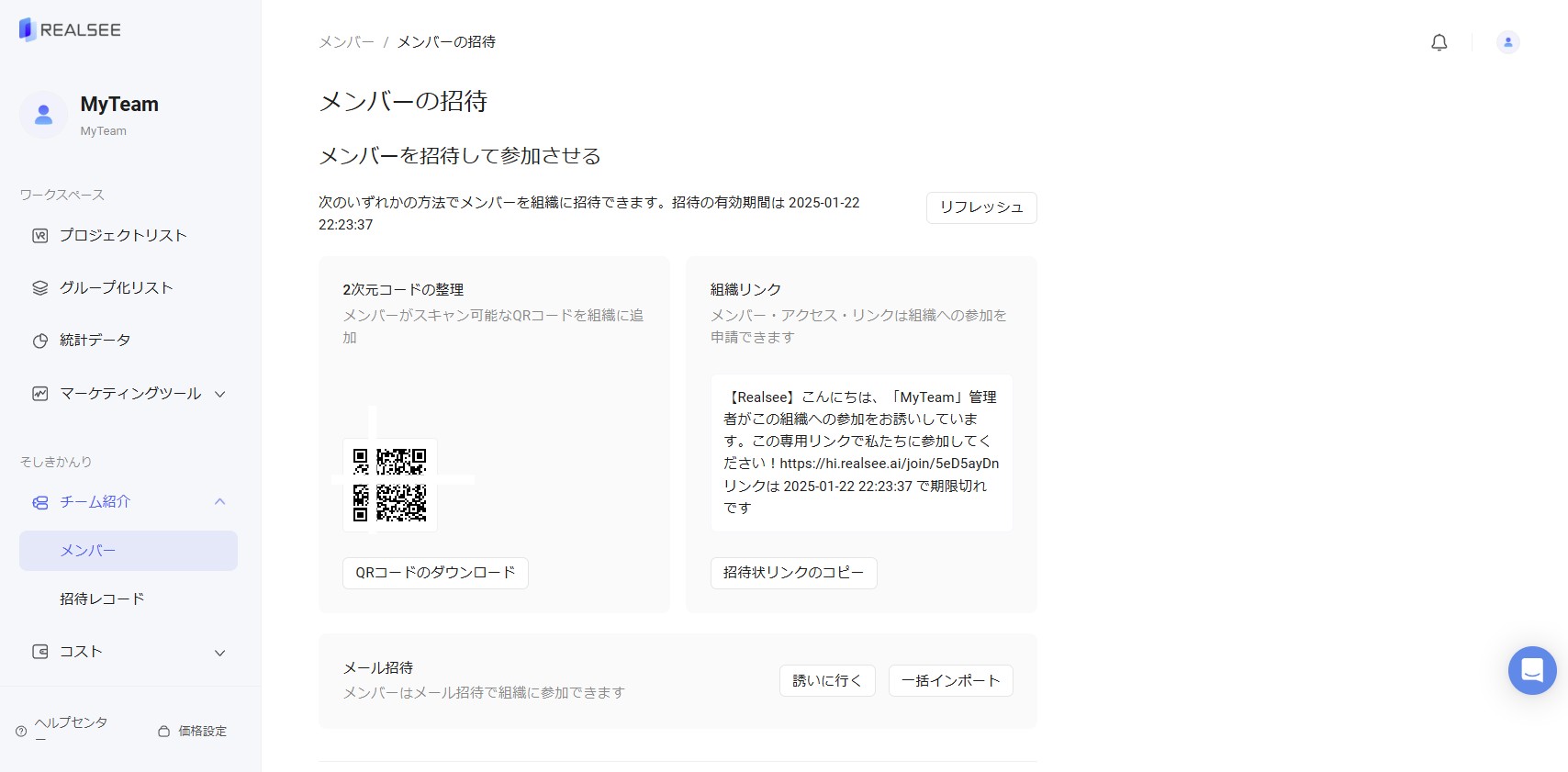Select the メンバー sidebar item

click(129, 551)
